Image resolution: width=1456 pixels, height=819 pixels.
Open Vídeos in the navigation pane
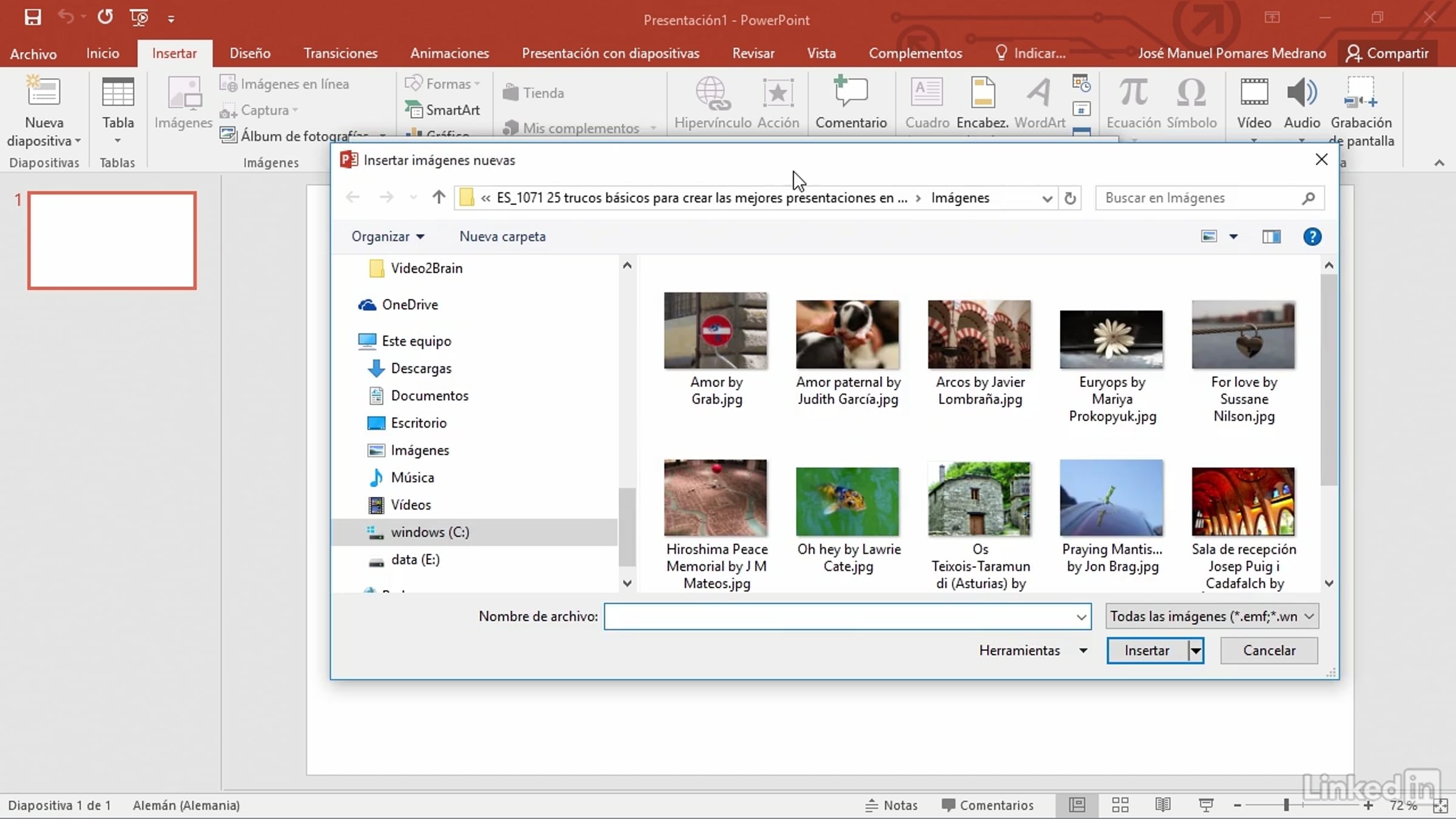[x=399, y=505]
